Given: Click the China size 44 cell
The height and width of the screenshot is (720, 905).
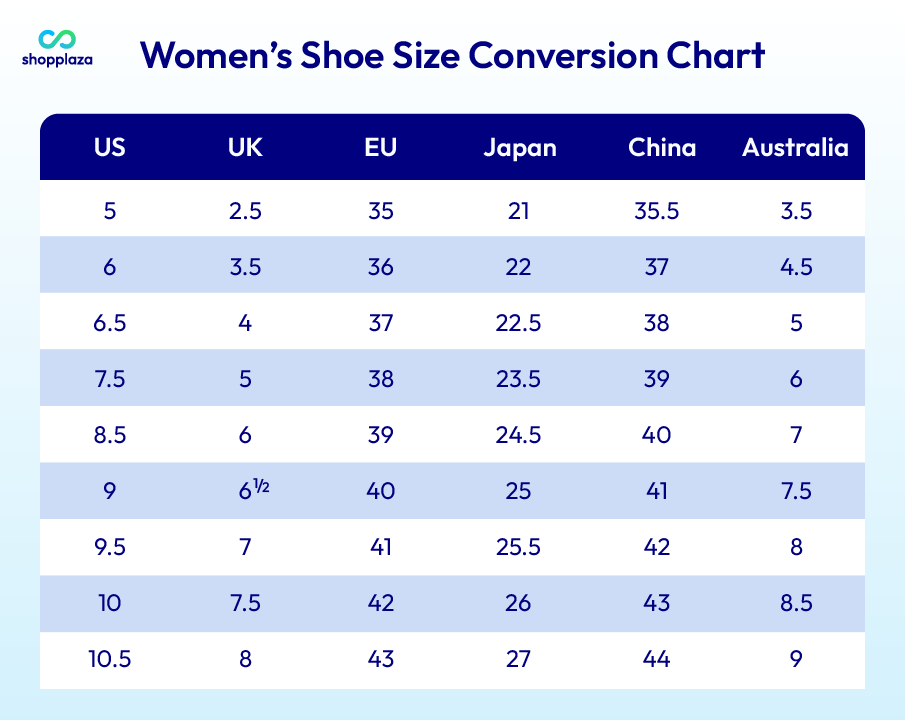Looking at the screenshot, I should point(657,659).
